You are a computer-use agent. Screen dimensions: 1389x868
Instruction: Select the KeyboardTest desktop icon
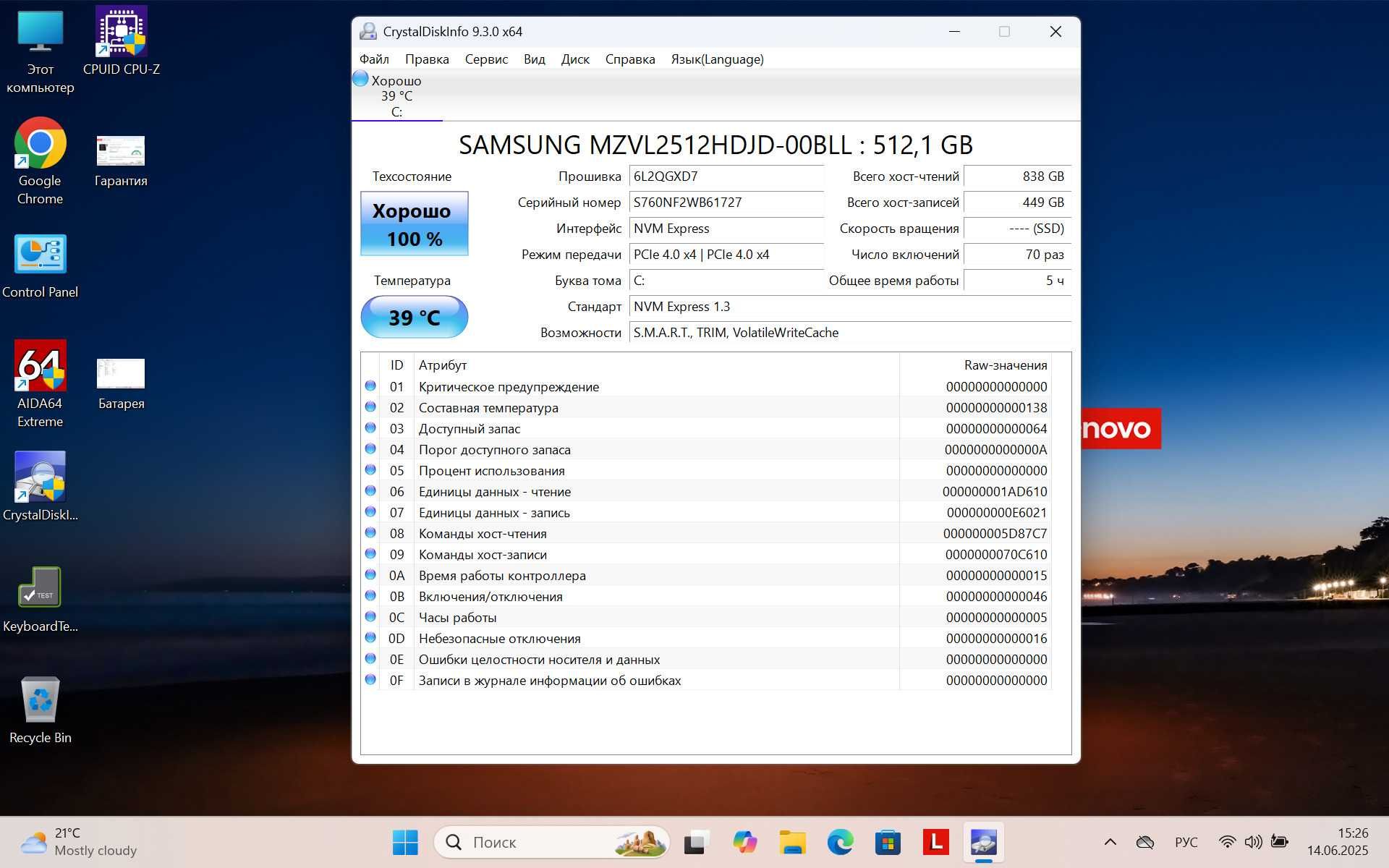point(41,600)
